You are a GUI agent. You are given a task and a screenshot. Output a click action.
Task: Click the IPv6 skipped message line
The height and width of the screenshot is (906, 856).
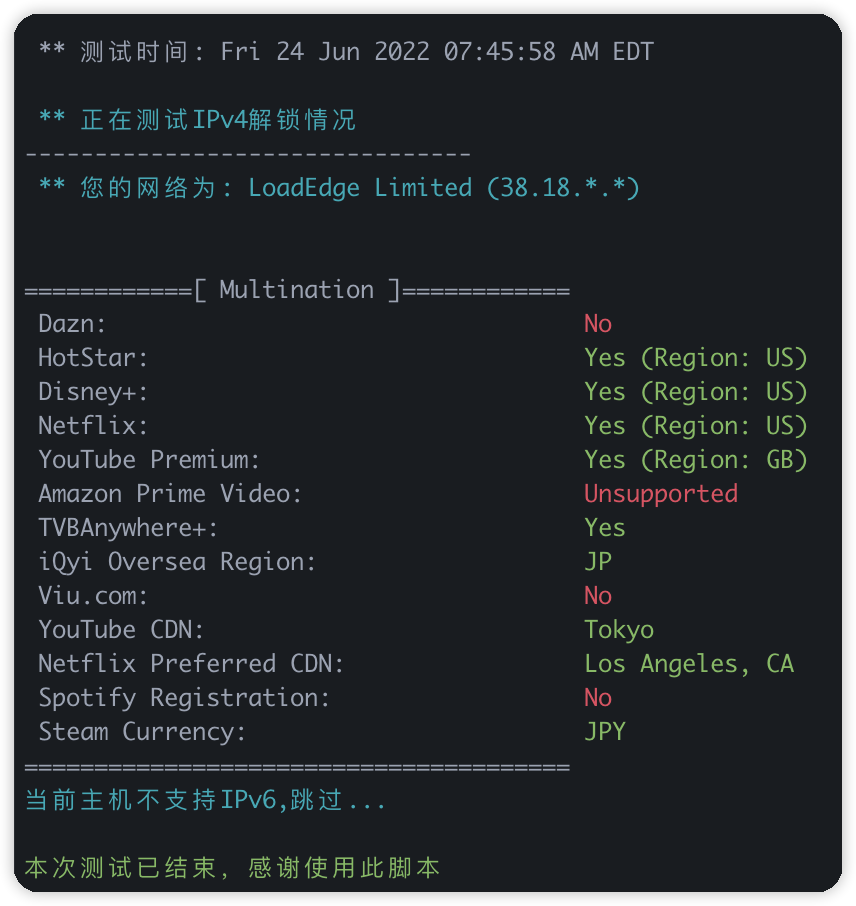coord(205,800)
